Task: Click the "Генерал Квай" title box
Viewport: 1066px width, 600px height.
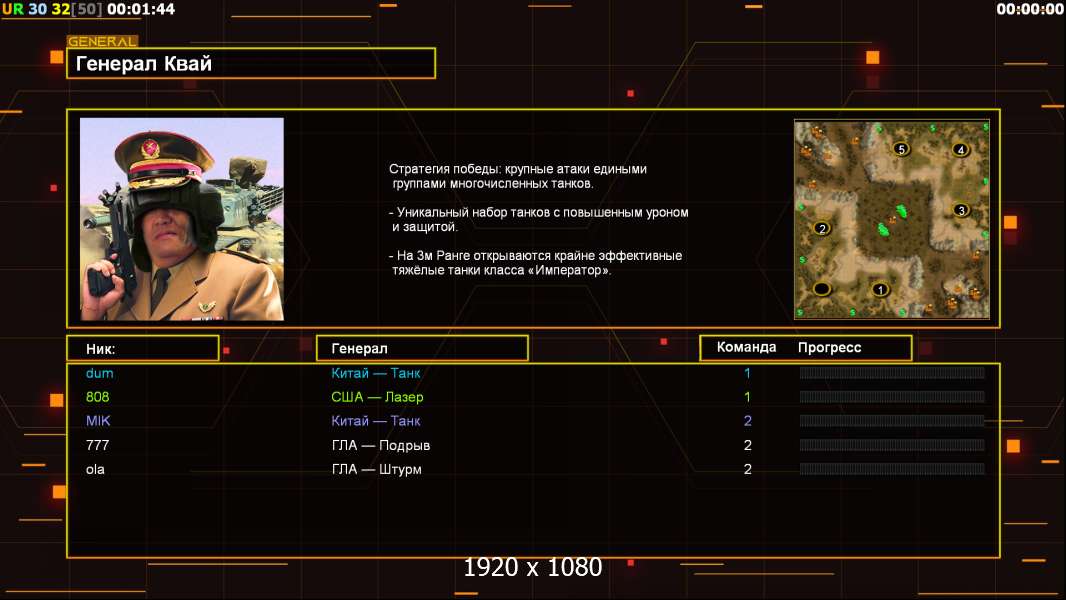Action: [251, 64]
